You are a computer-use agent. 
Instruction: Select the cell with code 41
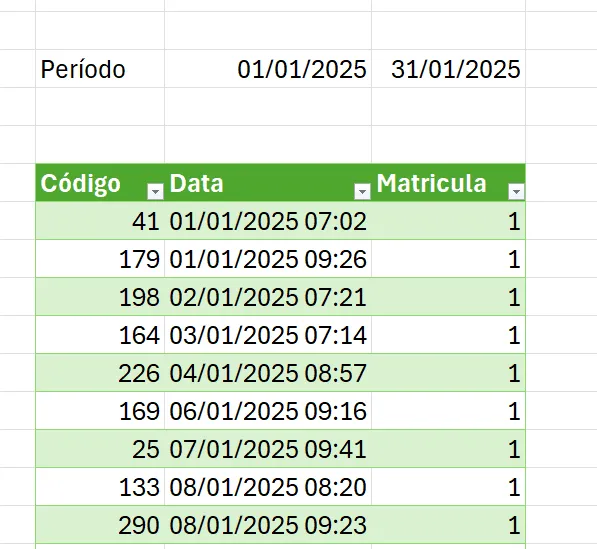pos(100,221)
